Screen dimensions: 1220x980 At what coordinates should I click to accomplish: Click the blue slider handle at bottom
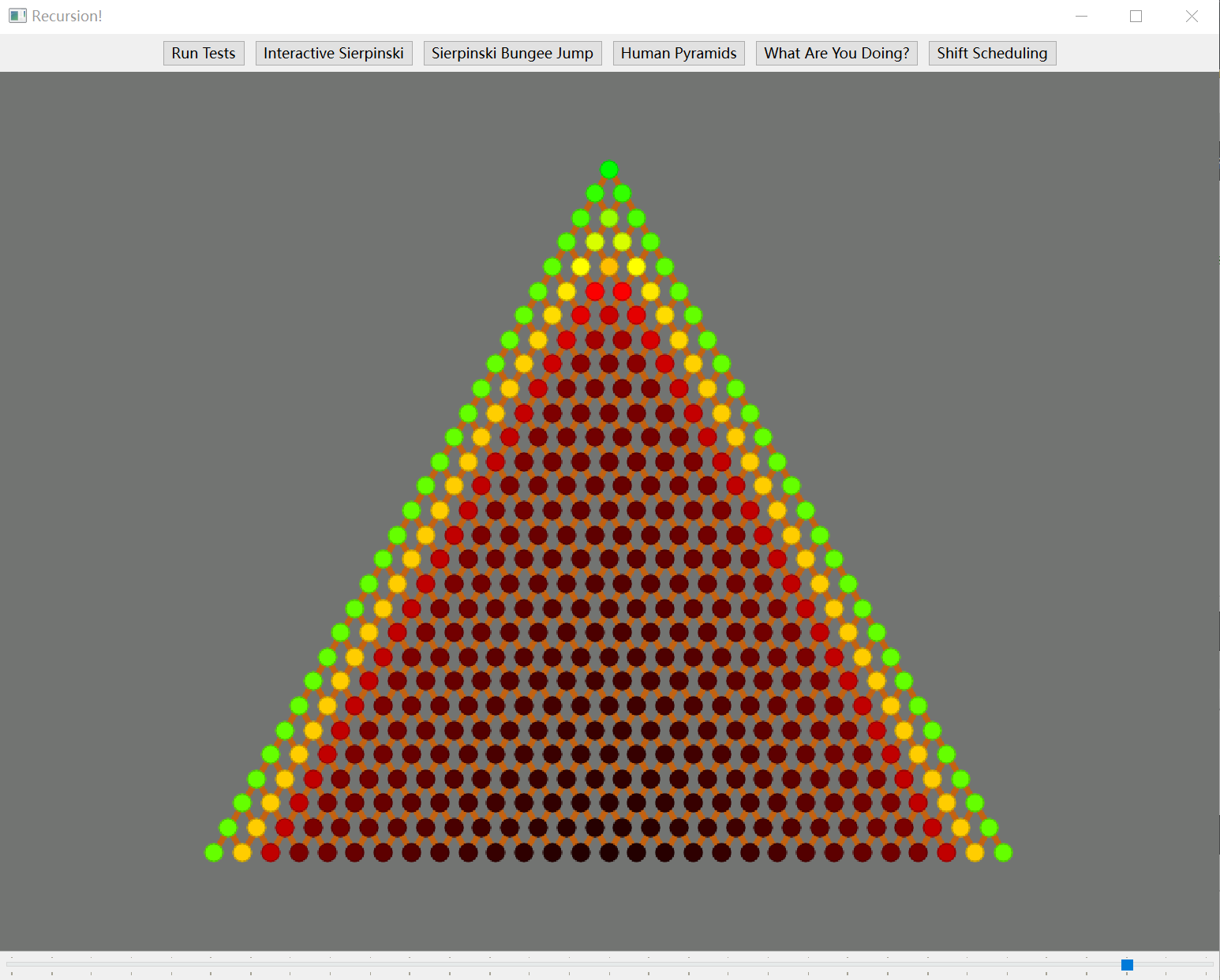[x=1127, y=964]
